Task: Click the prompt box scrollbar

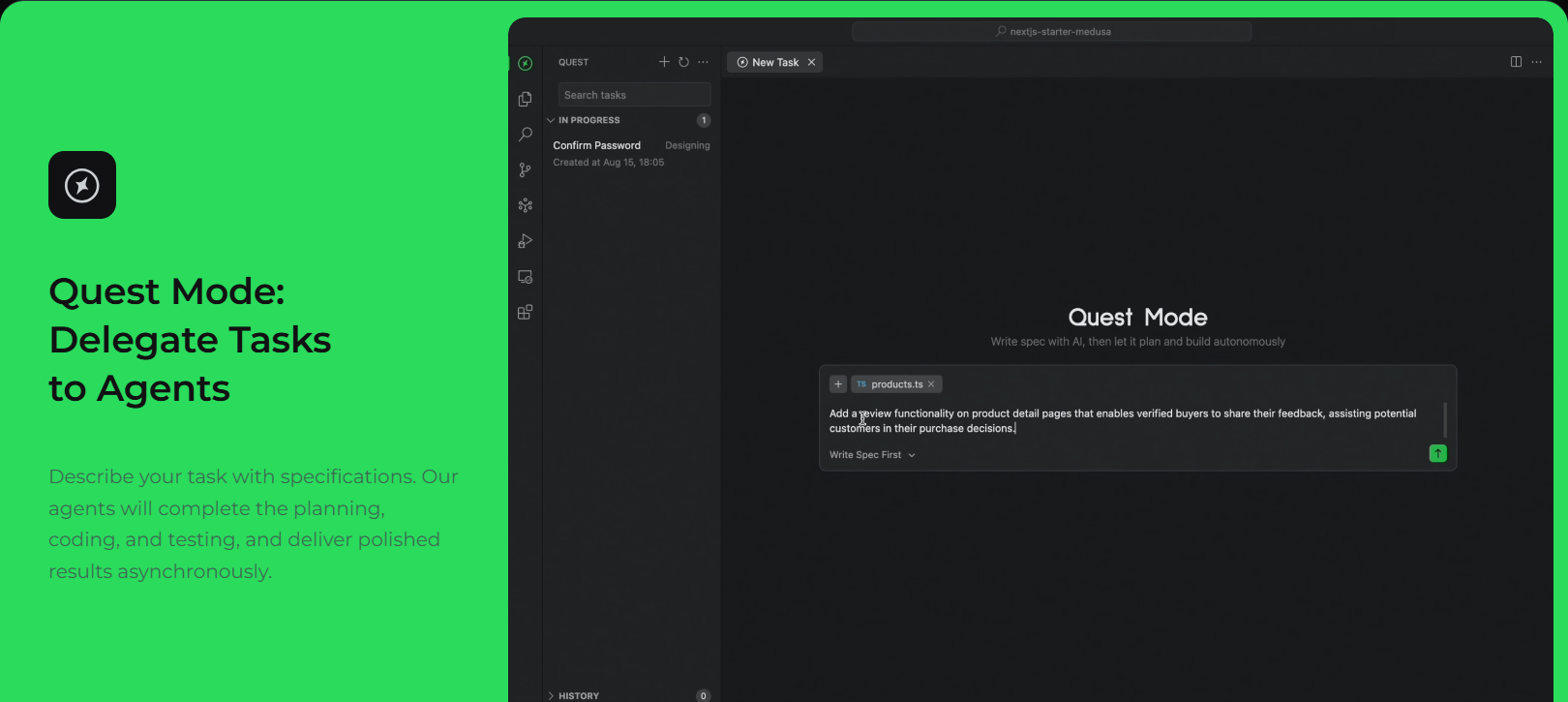Action: (x=1444, y=419)
